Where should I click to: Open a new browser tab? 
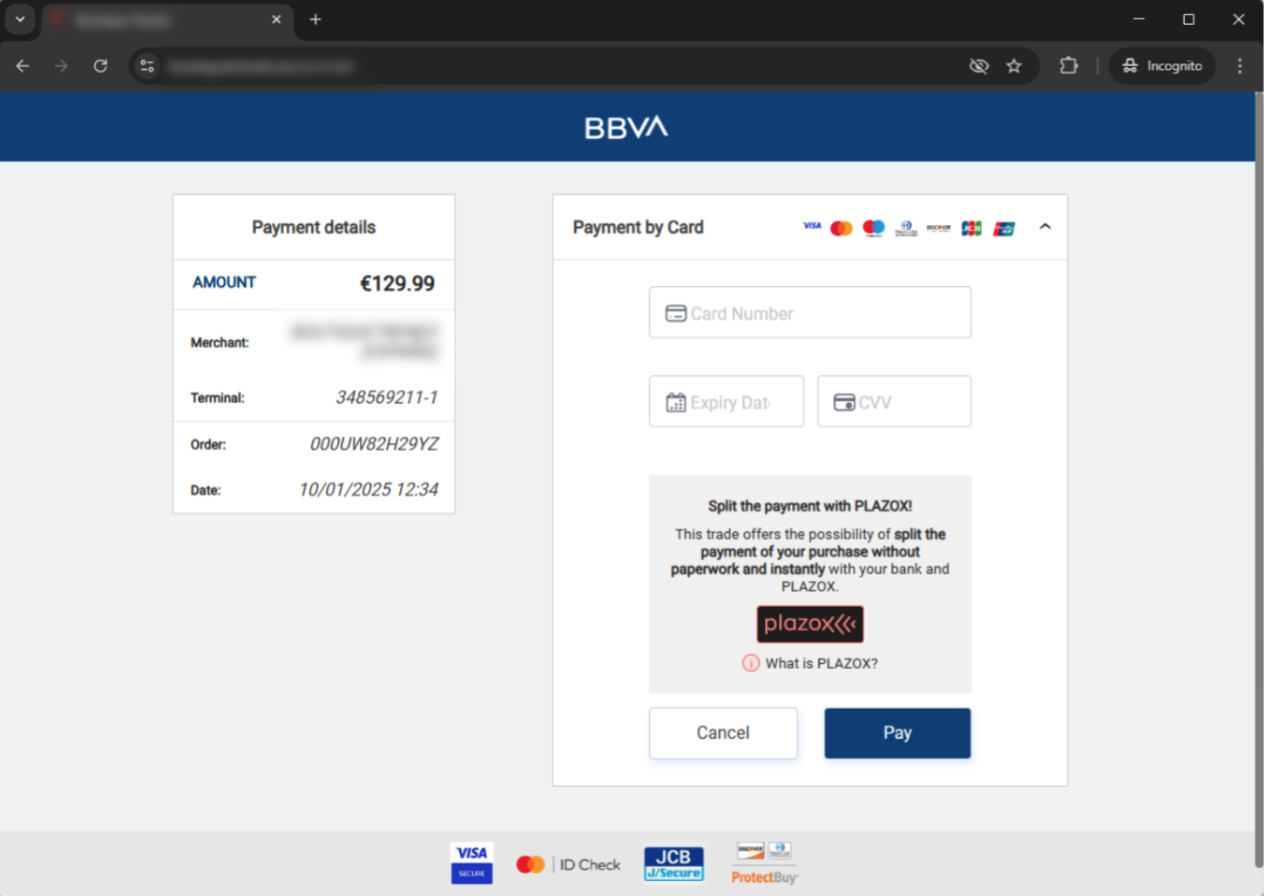316,19
